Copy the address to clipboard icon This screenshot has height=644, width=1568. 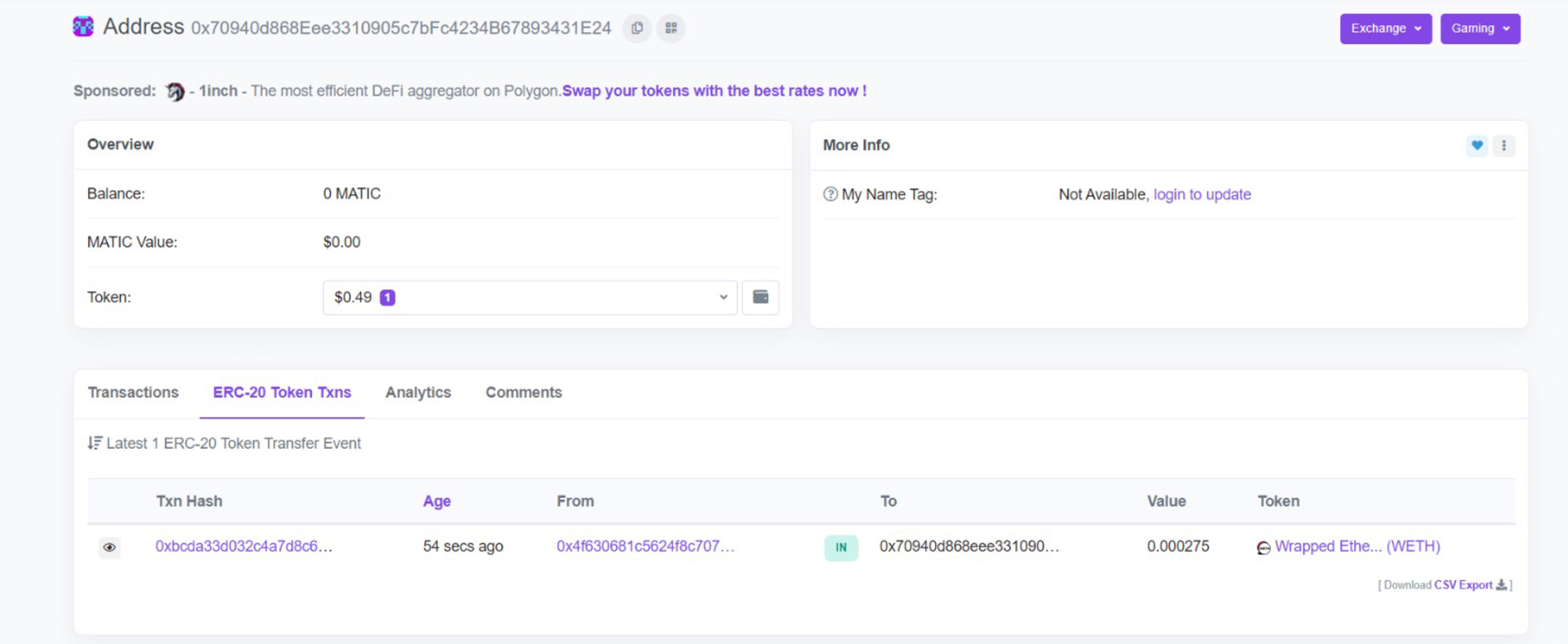pos(637,28)
